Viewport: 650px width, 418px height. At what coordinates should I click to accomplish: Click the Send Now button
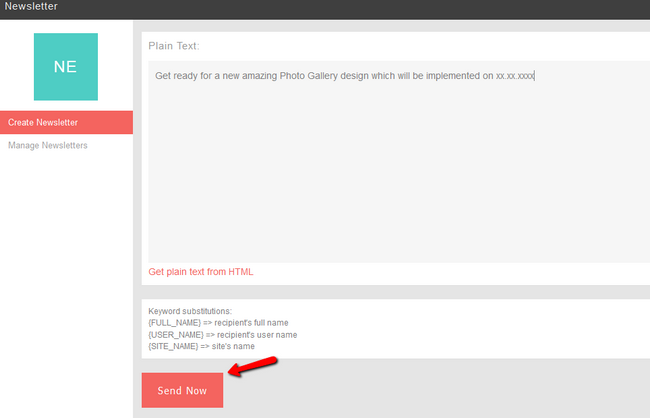(x=182, y=390)
